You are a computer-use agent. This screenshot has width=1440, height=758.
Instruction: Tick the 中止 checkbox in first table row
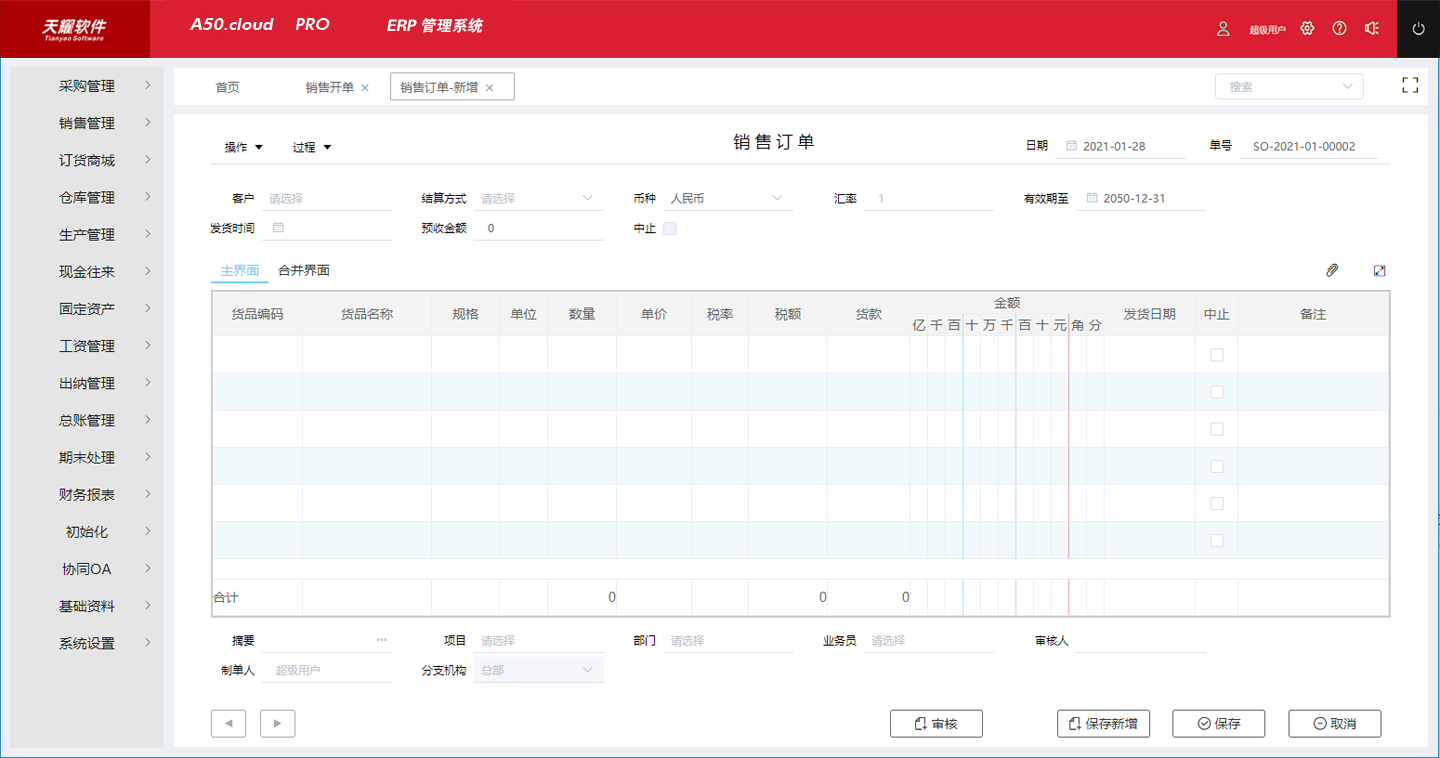pos(1217,355)
